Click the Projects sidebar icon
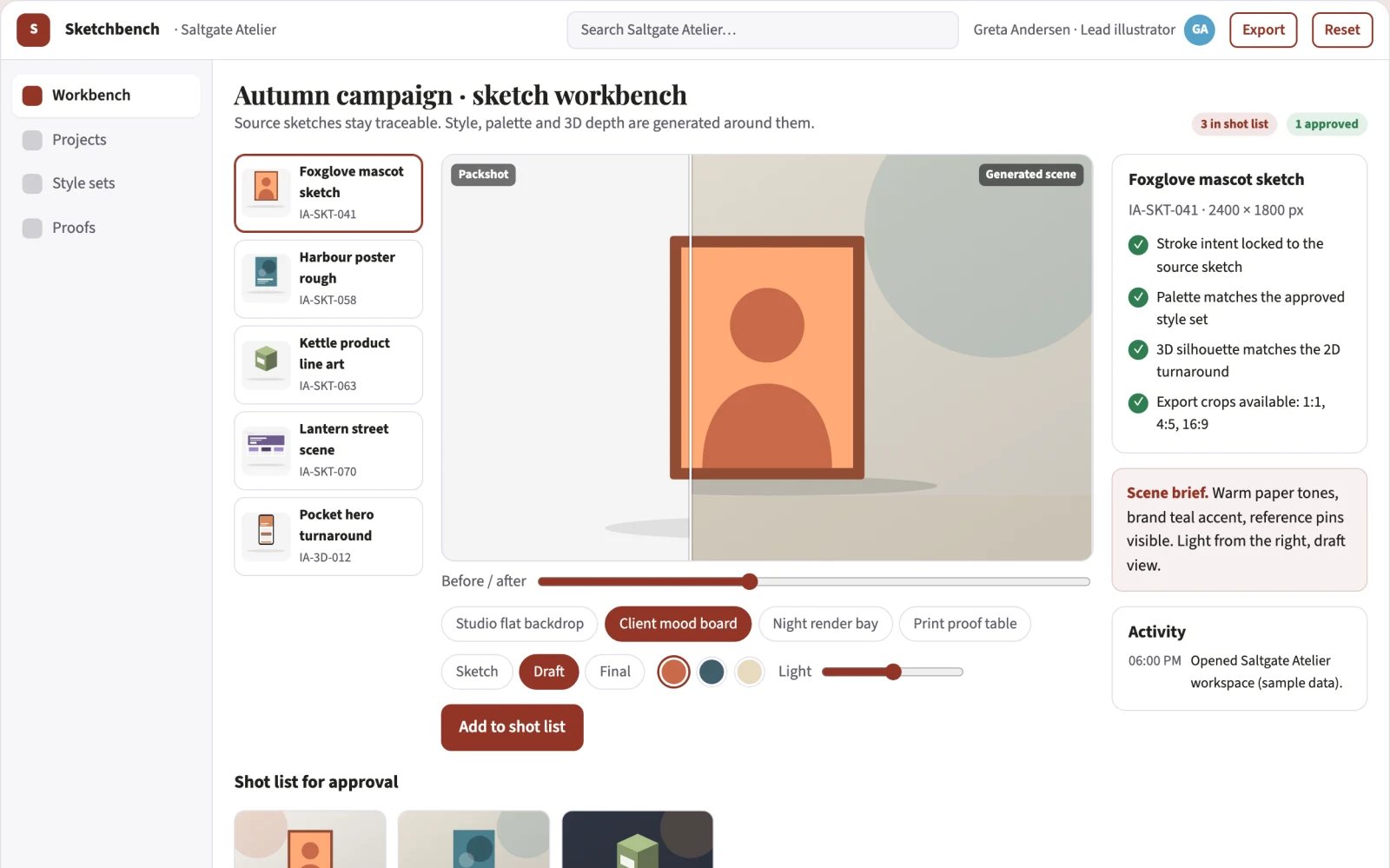 tap(32, 140)
